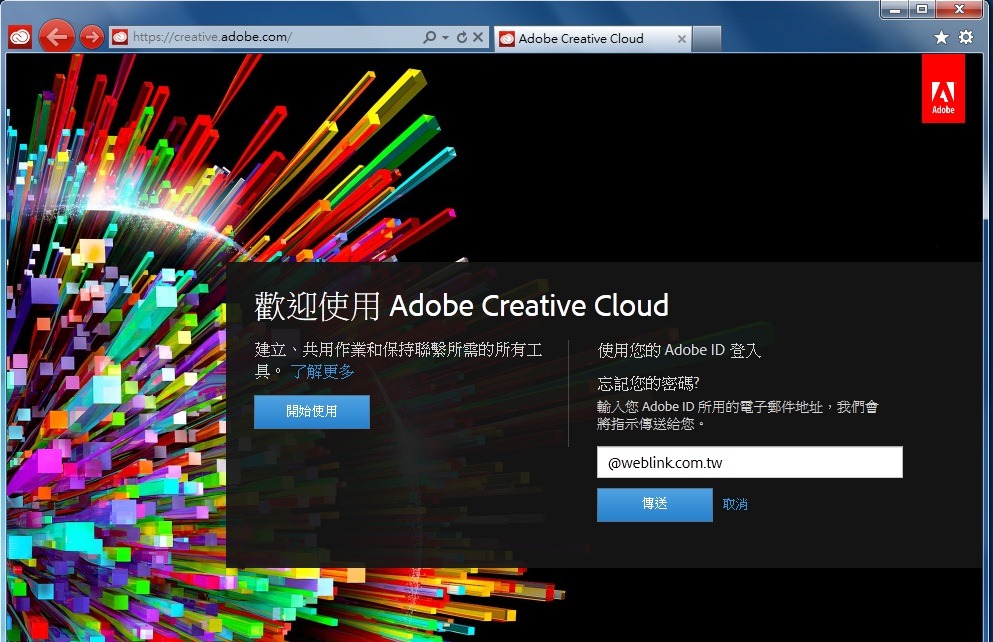Click the 傳送 send button
The width and height of the screenshot is (993, 642).
(654, 504)
